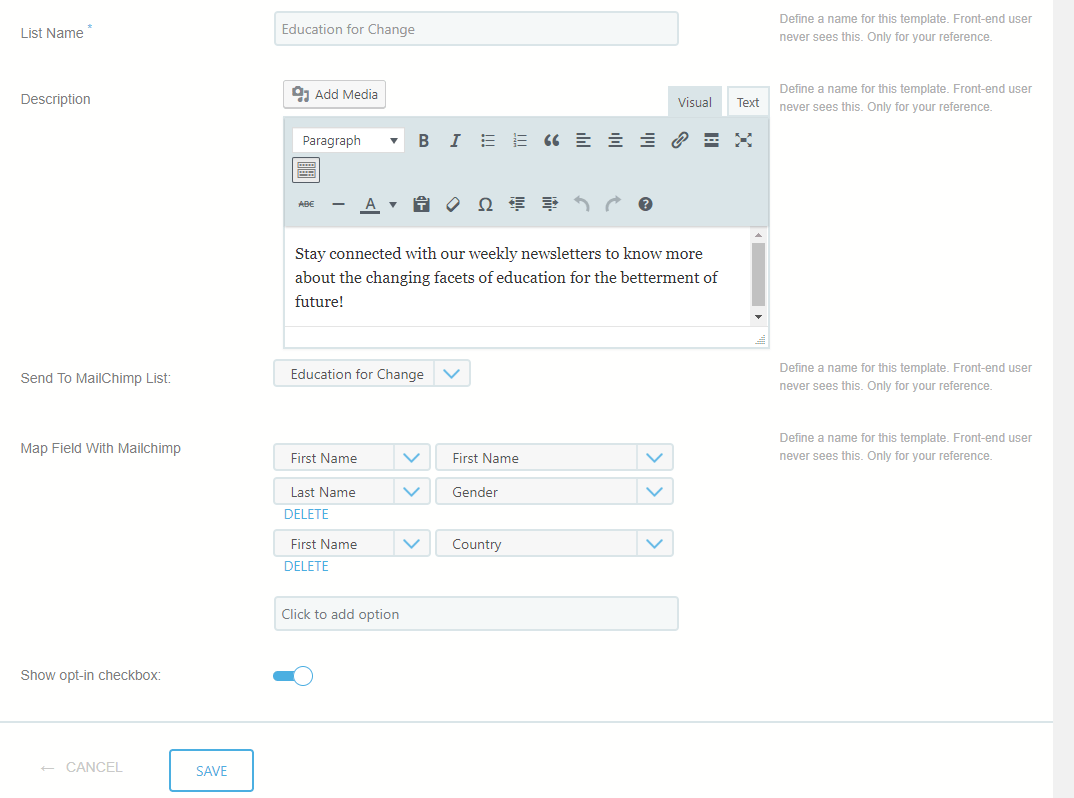Image resolution: width=1074 pixels, height=798 pixels.
Task: Insert a bulleted list
Action: coord(487,140)
